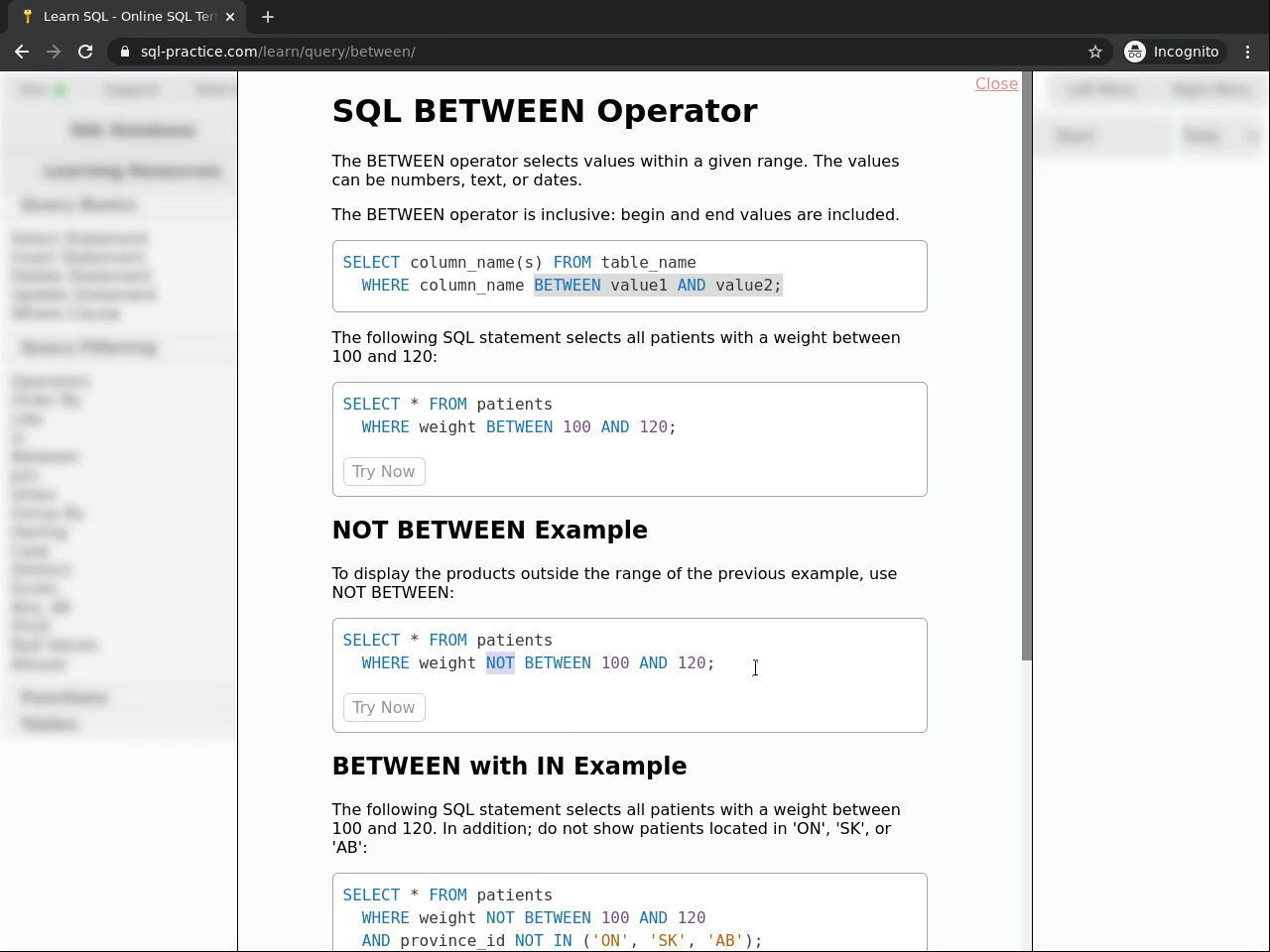Viewport: 1270px width, 952px height.
Task: Toggle the Left Menu button
Action: point(1101,89)
